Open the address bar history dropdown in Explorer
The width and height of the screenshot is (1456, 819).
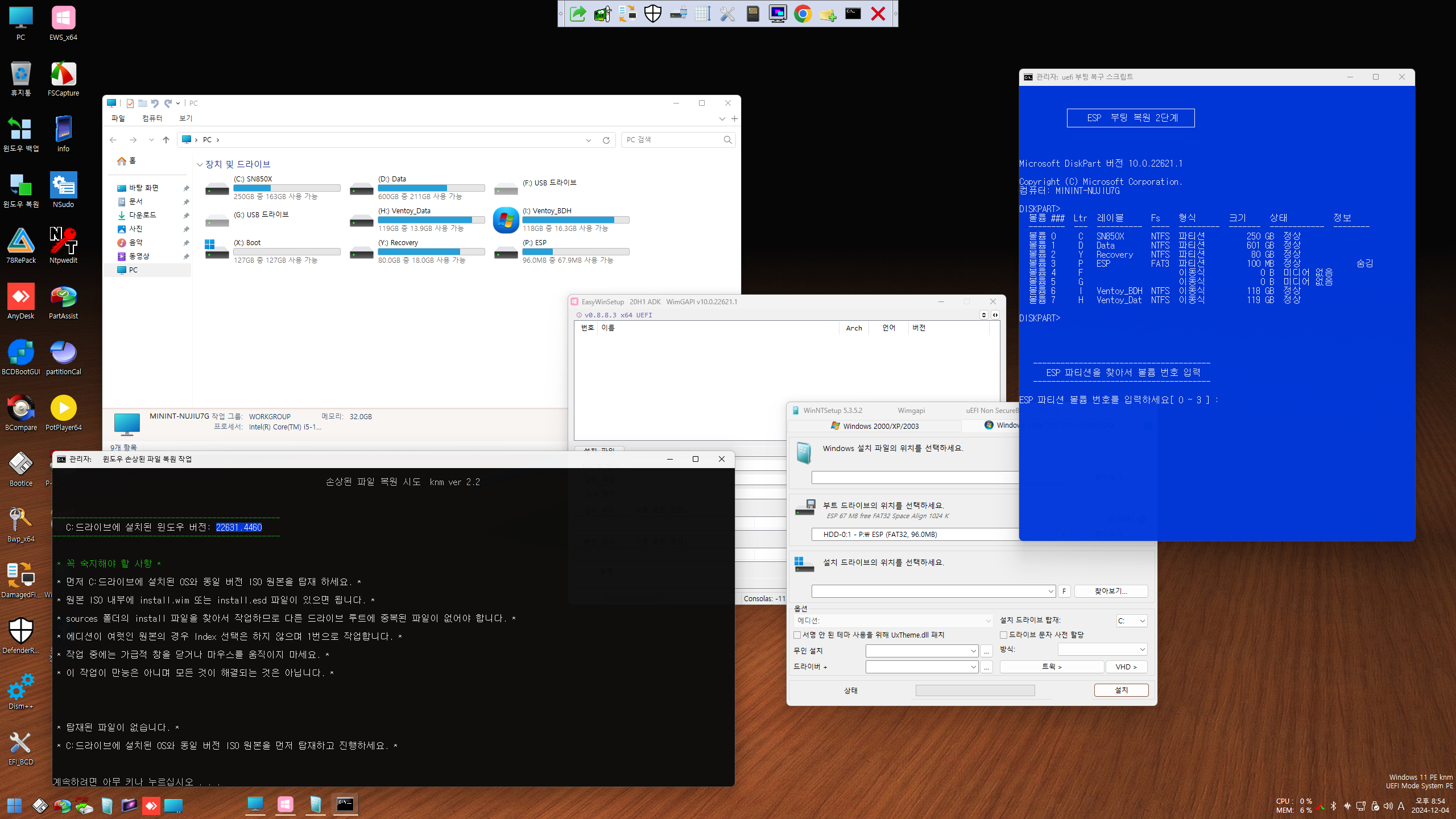click(x=589, y=140)
